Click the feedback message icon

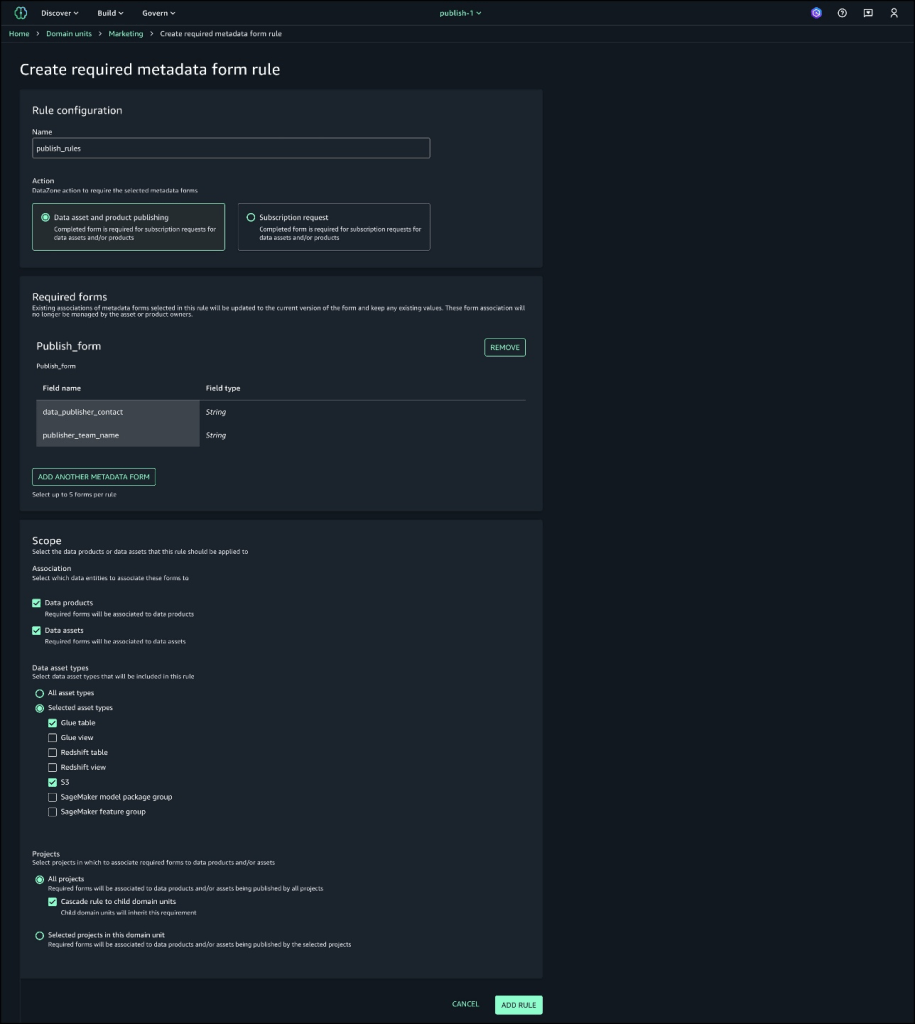(x=868, y=13)
